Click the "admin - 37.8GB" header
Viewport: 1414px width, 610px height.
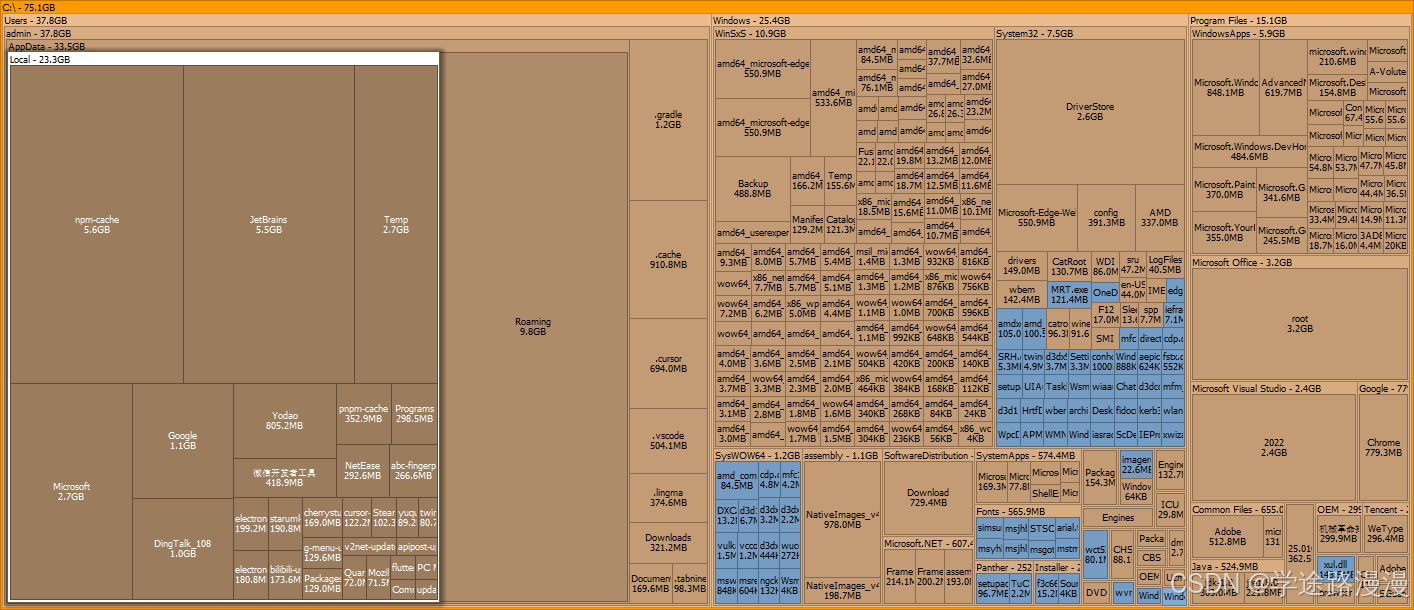(x=38, y=33)
